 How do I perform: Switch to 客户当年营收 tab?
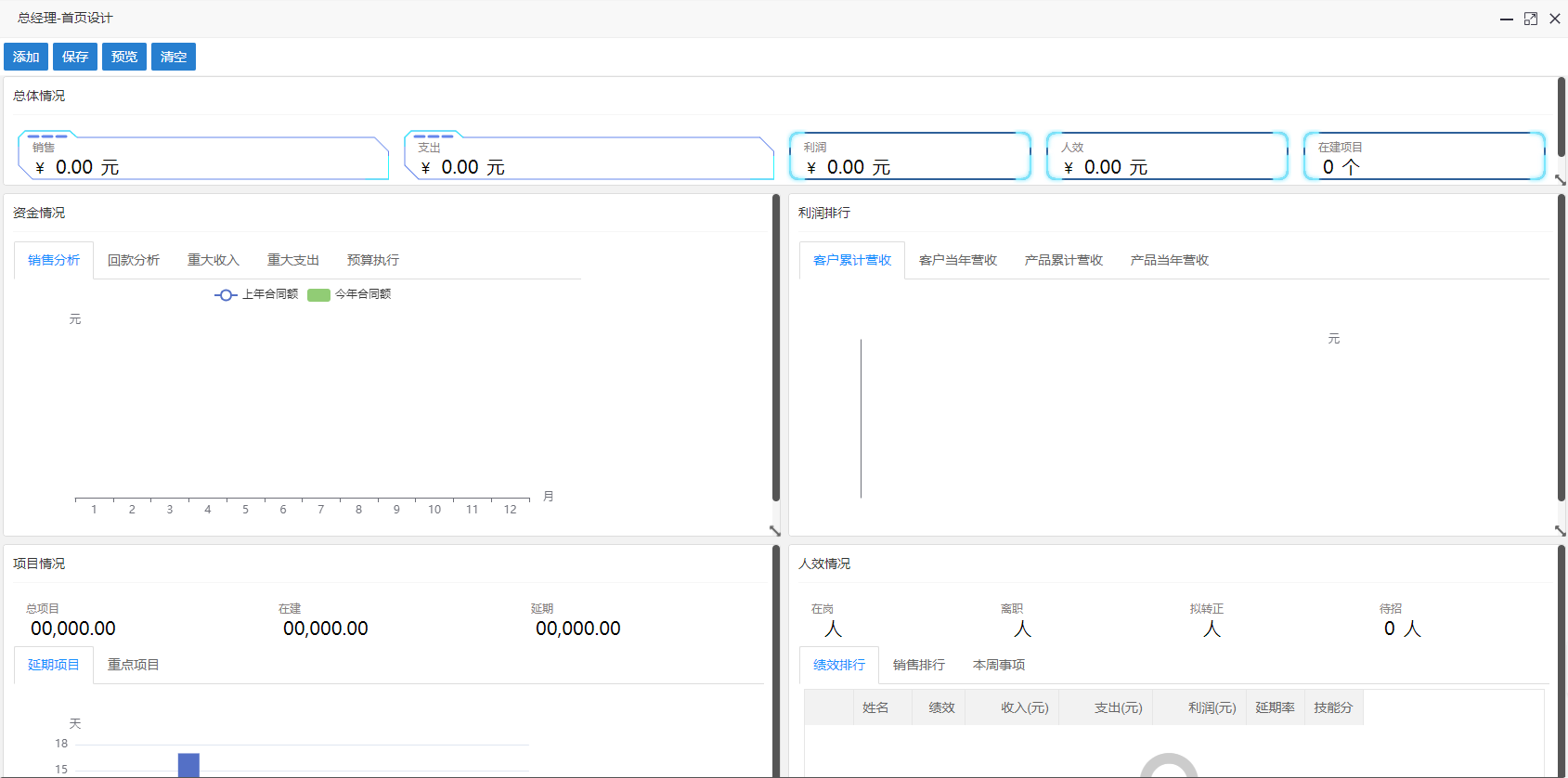[x=958, y=260]
